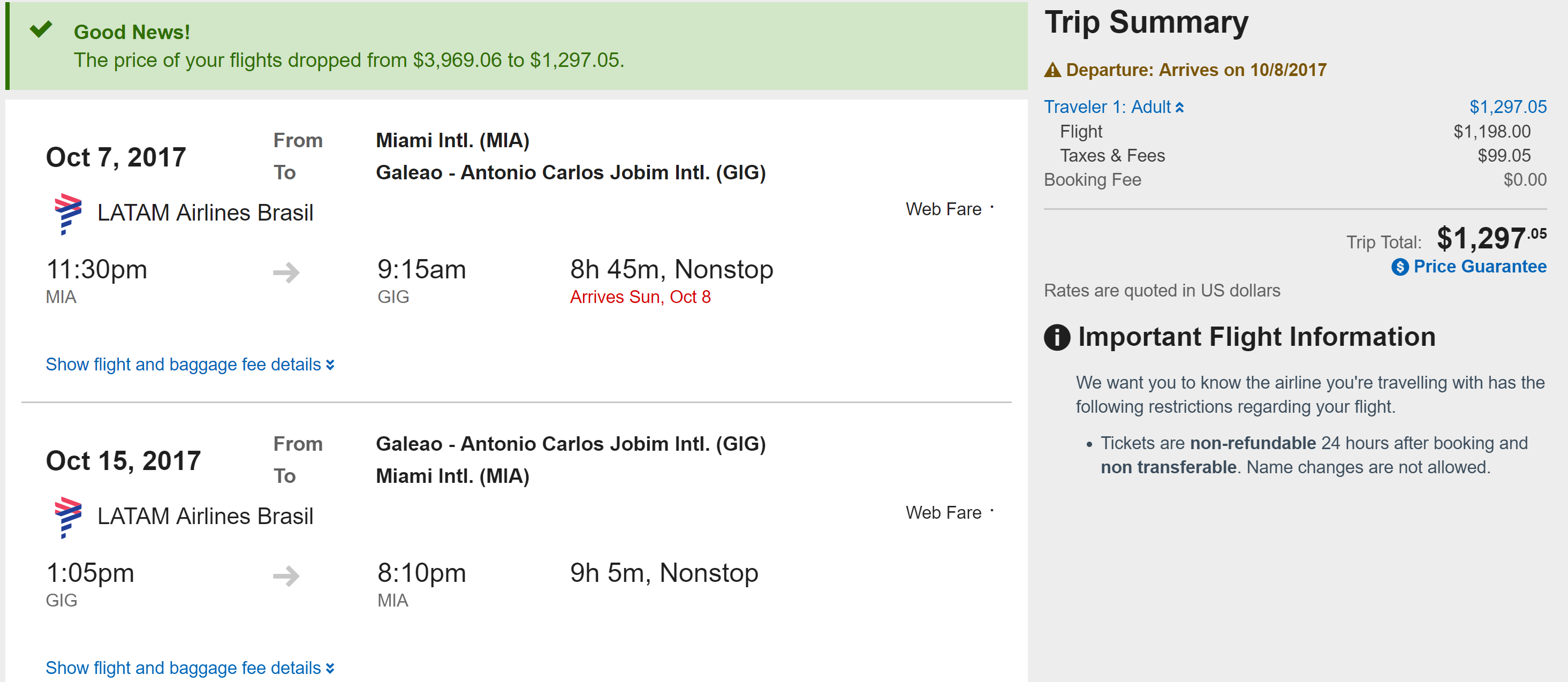Expand Oct 15 flight and baggage fee details

click(190, 668)
